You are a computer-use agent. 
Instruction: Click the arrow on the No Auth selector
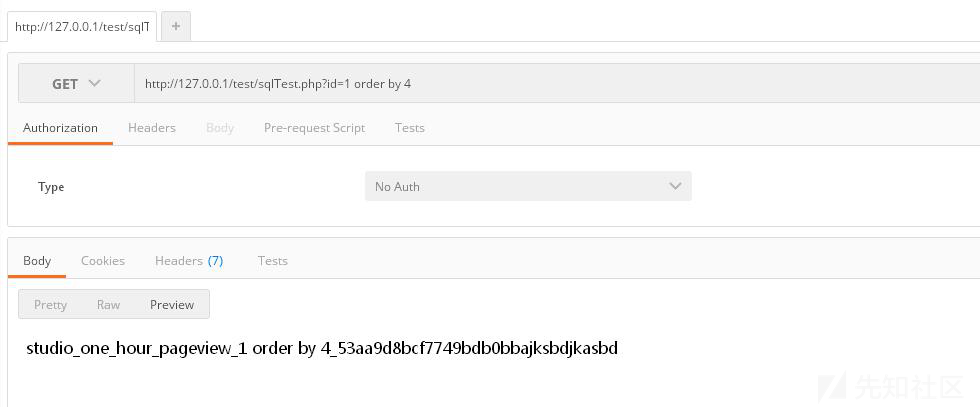click(x=675, y=186)
